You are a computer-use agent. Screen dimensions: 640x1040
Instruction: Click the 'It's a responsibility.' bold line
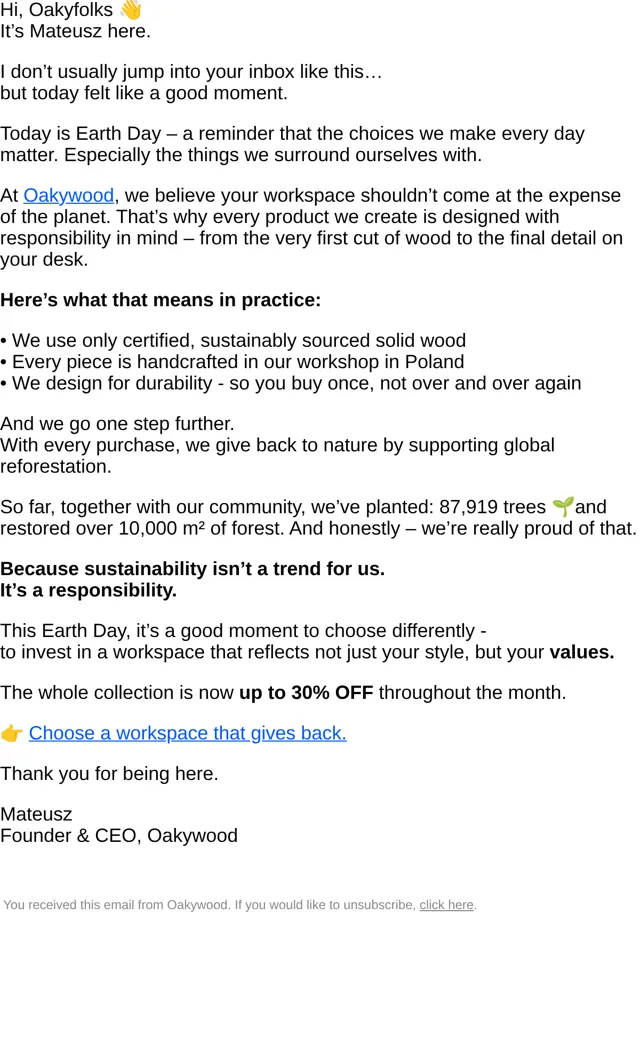pos(88,590)
